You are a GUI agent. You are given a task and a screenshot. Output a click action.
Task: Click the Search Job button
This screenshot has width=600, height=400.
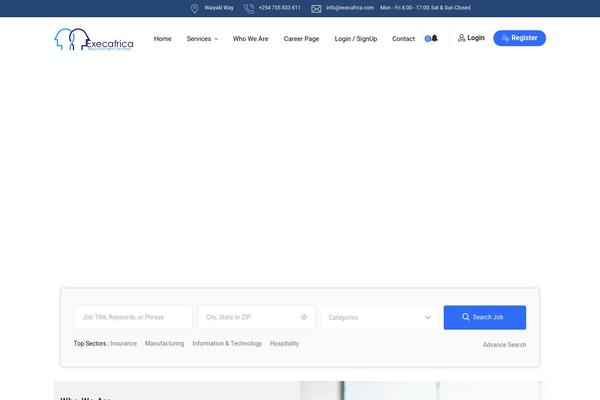tap(485, 317)
